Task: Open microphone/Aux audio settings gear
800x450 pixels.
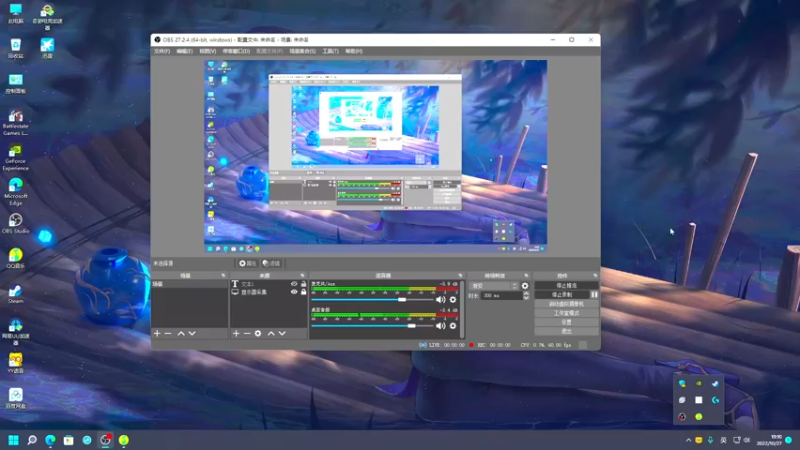Action: (x=453, y=299)
